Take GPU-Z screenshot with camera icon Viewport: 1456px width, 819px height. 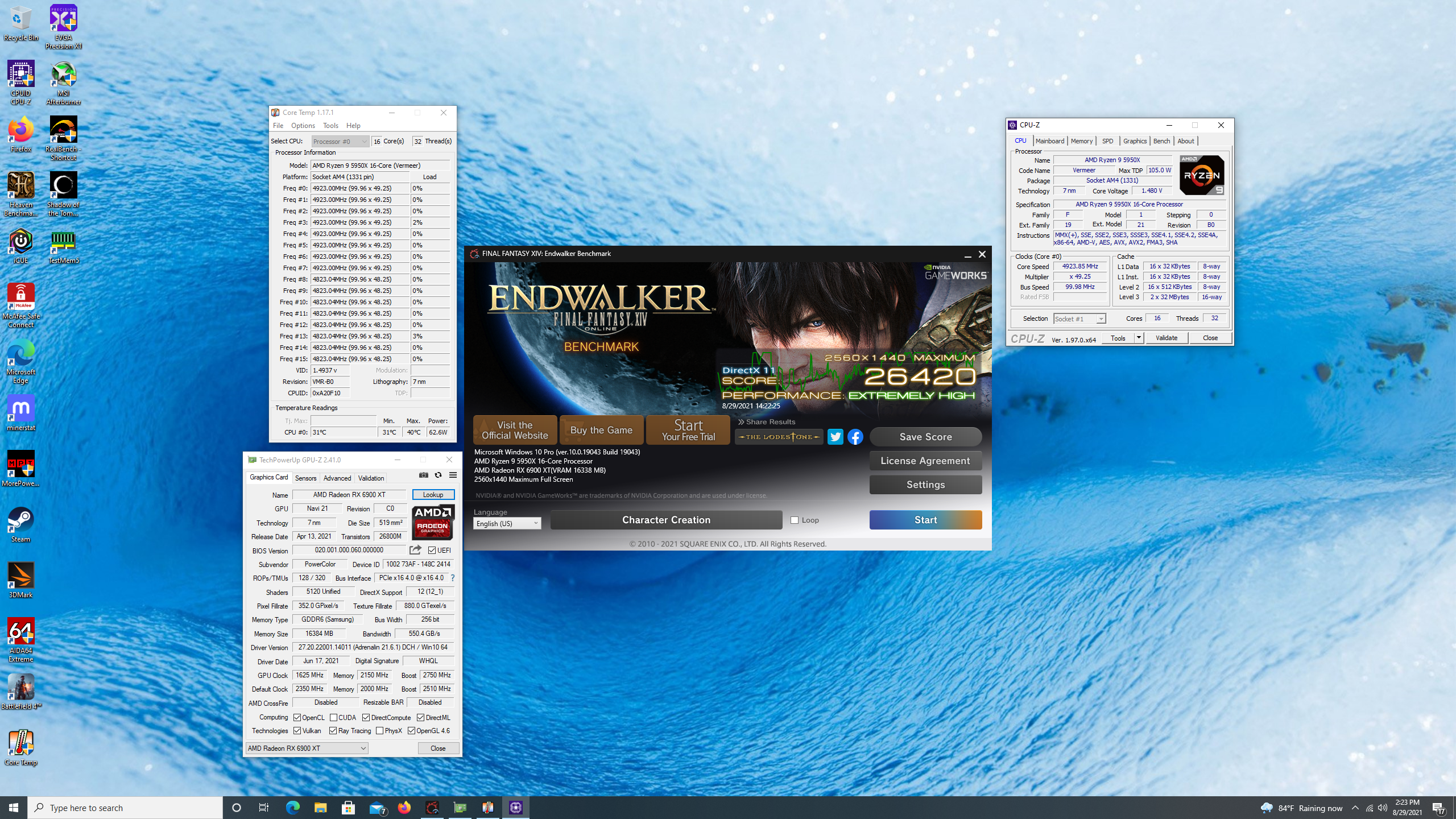424,475
